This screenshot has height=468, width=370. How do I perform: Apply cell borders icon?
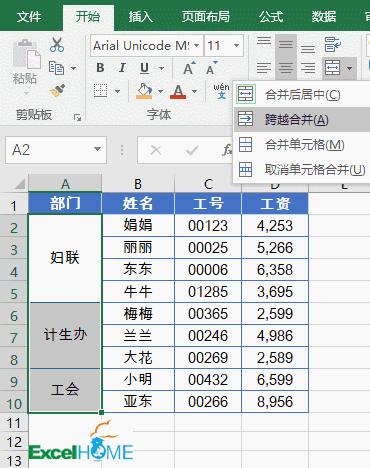click(100, 91)
